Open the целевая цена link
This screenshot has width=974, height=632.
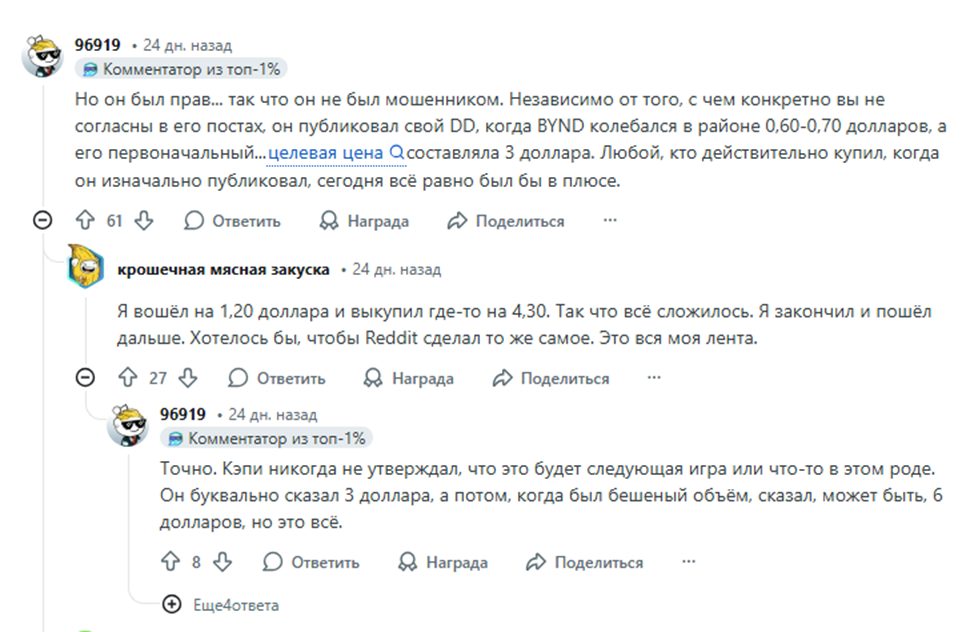[x=325, y=153]
